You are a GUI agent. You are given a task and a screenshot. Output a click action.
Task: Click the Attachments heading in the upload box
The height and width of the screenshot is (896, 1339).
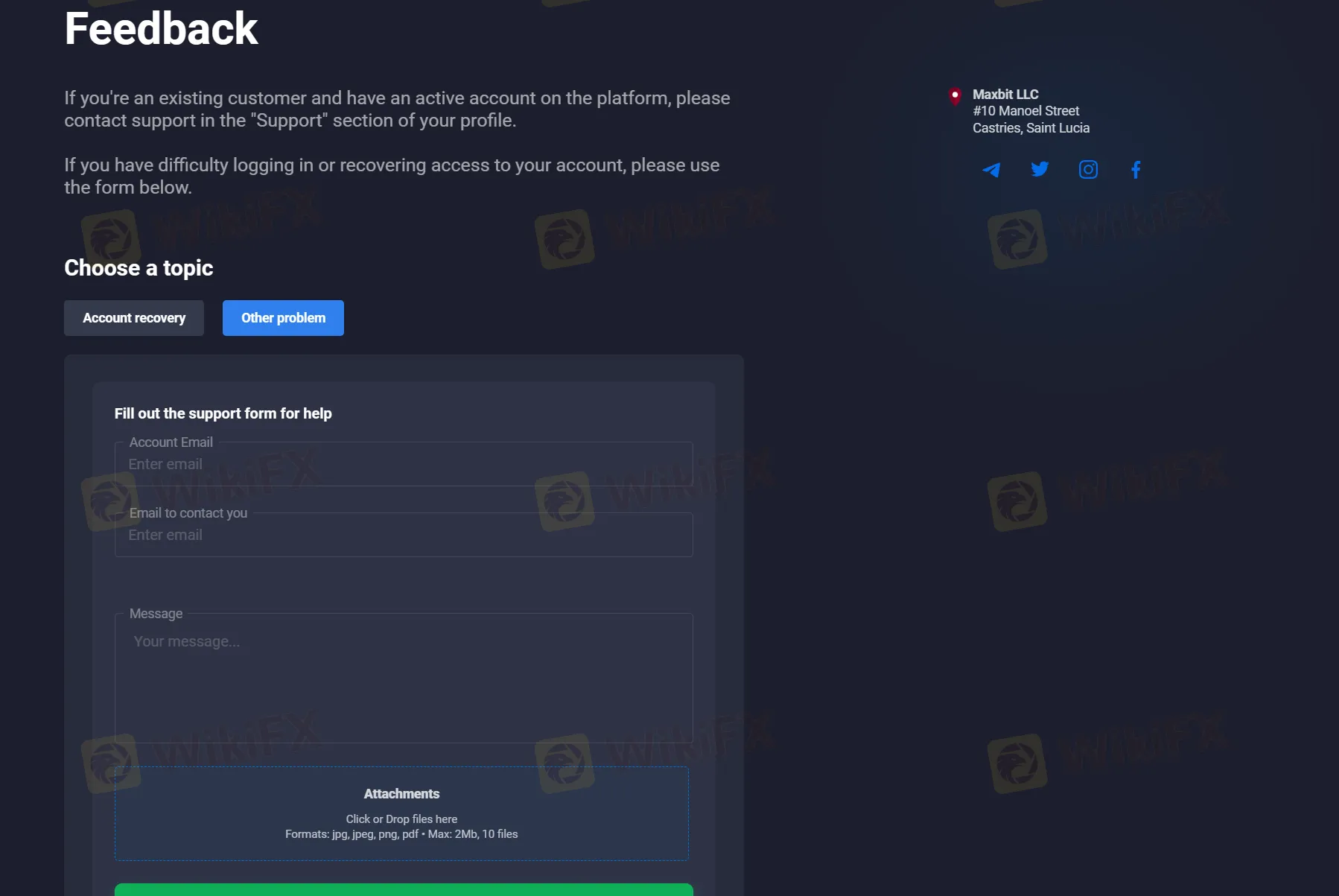coord(401,794)
